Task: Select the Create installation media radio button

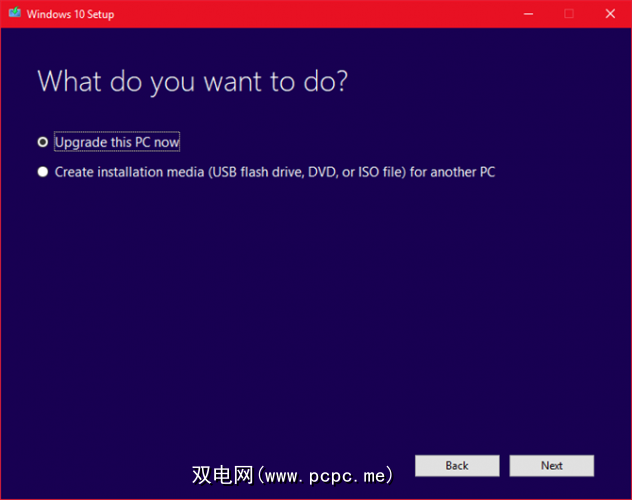Action: coord(43,172)
